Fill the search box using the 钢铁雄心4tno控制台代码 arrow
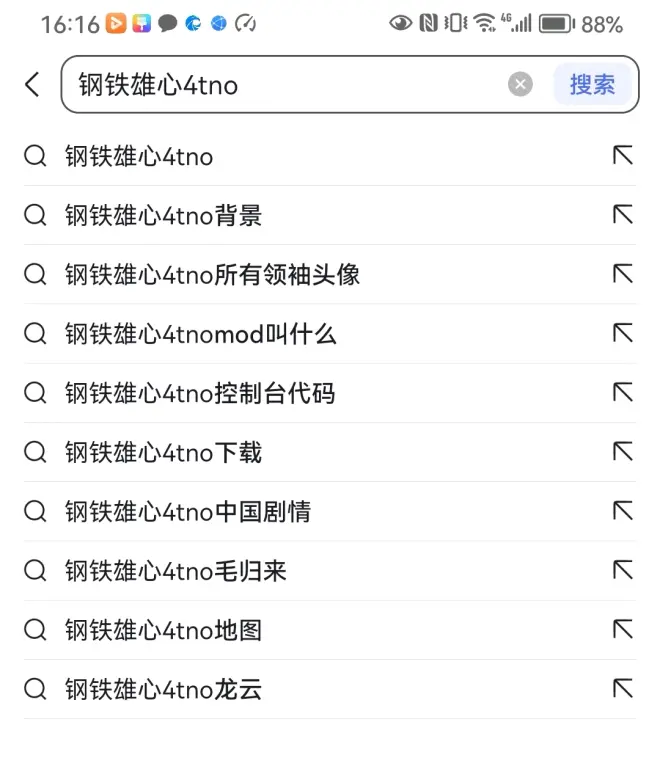 click(x=623, y=393)
